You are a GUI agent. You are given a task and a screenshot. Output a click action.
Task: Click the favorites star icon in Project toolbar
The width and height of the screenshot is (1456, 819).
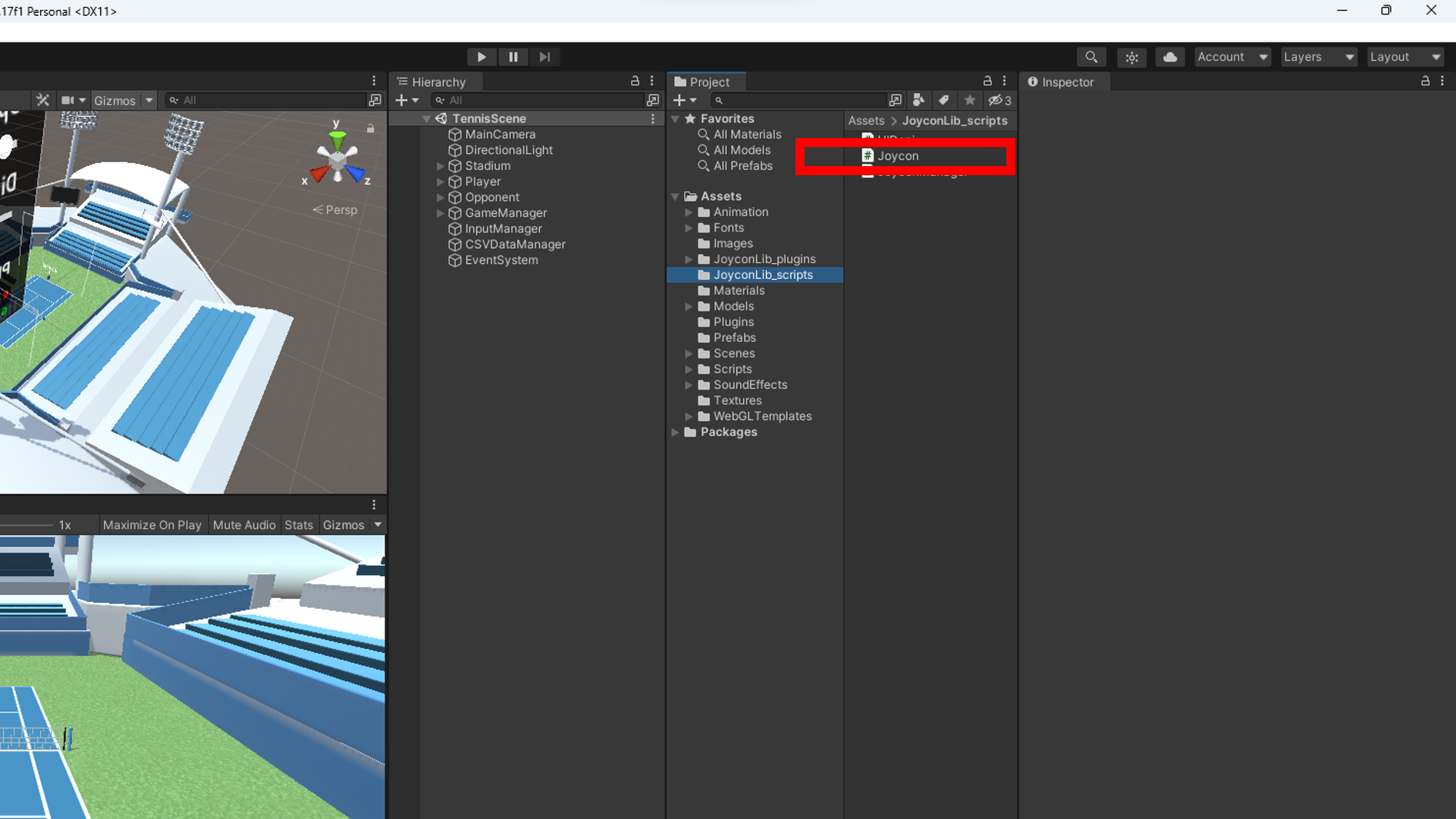[969, 100]
